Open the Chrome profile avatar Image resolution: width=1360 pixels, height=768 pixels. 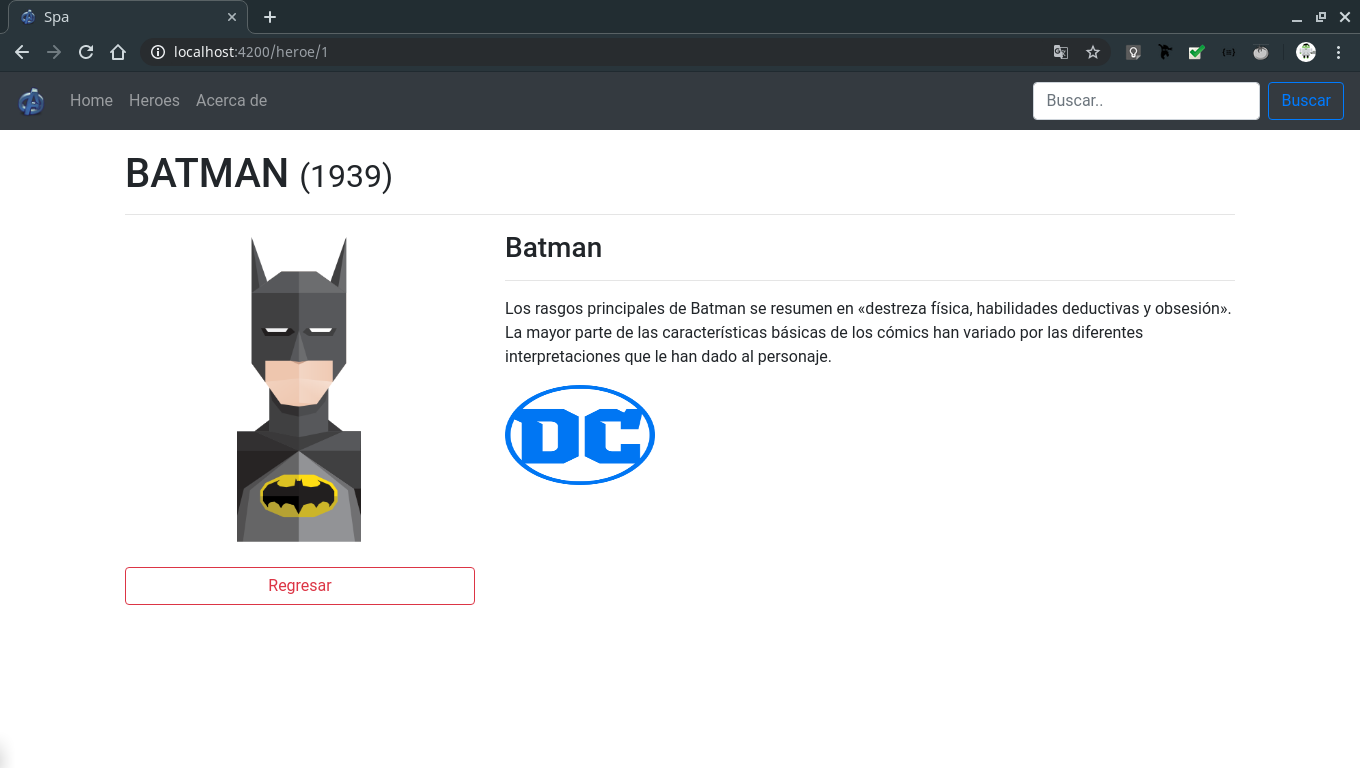tap(1306, 52)
